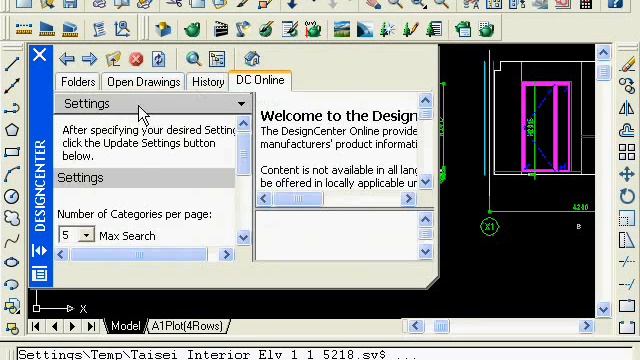The height and width of the screenshot is (360, 640).
Task: Select the Erase modify tool
Action: tap(627, 64)
